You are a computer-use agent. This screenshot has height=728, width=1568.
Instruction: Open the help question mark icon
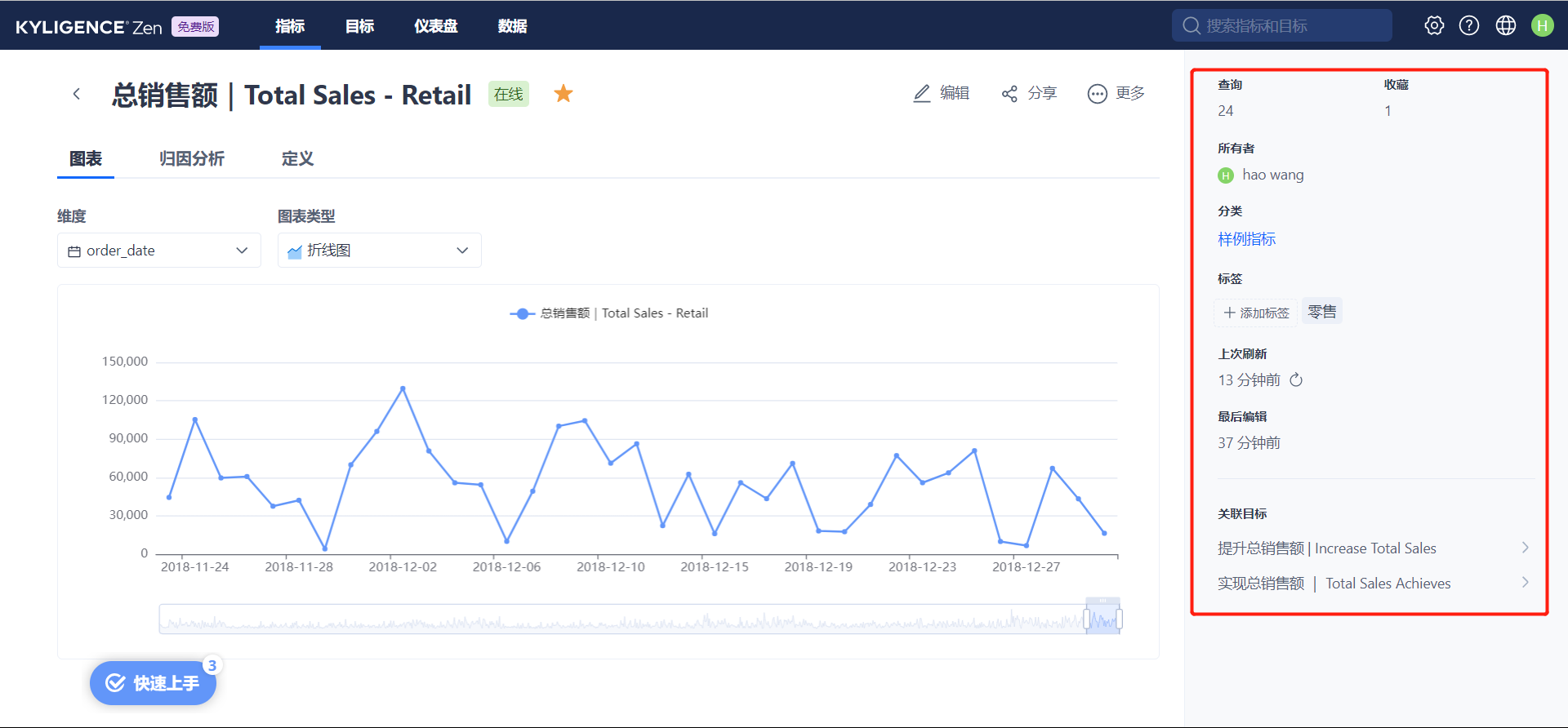tap(1469, 25)
